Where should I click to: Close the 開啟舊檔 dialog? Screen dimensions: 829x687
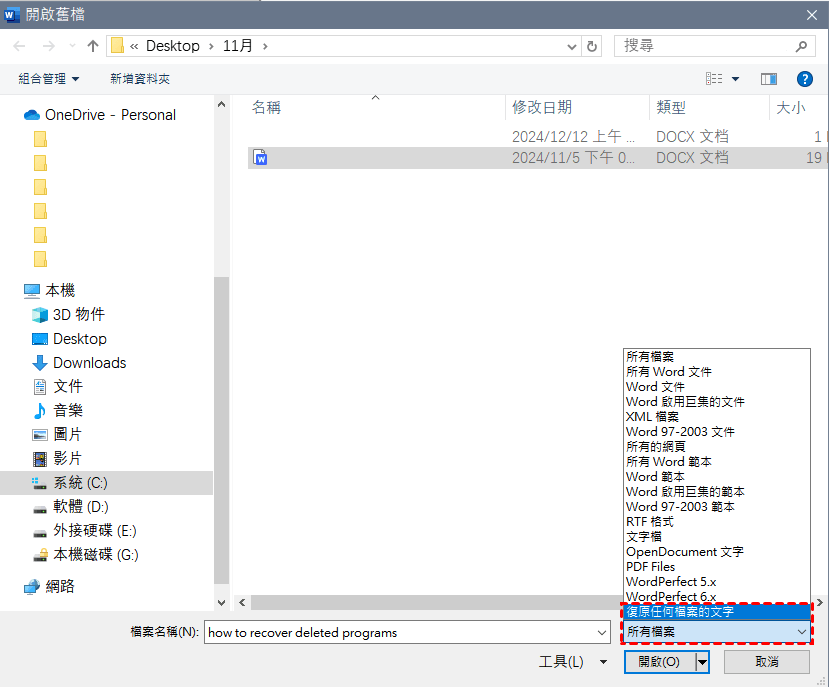[812, 15]
